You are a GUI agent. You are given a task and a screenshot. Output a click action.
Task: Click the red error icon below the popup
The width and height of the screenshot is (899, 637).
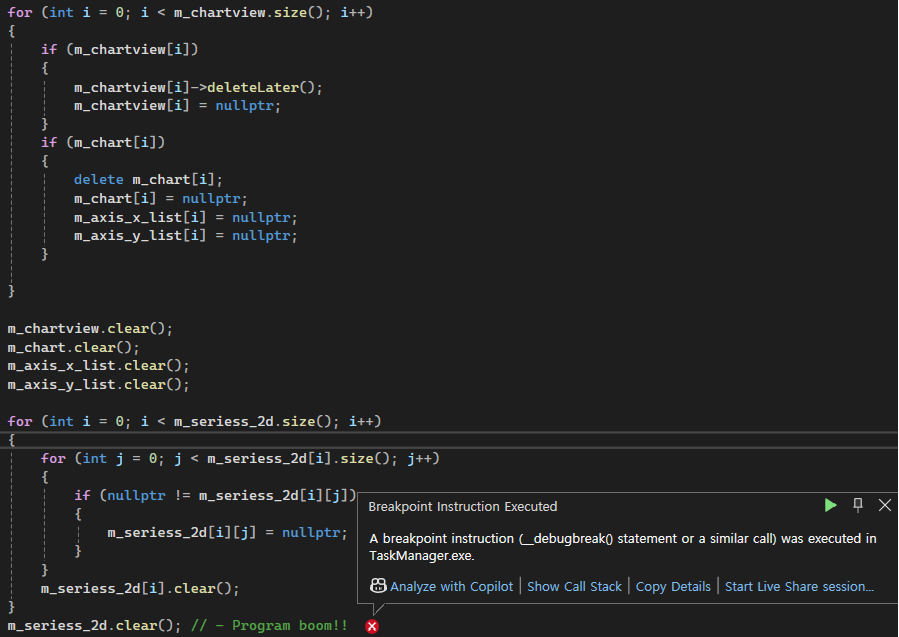[372, 626]
